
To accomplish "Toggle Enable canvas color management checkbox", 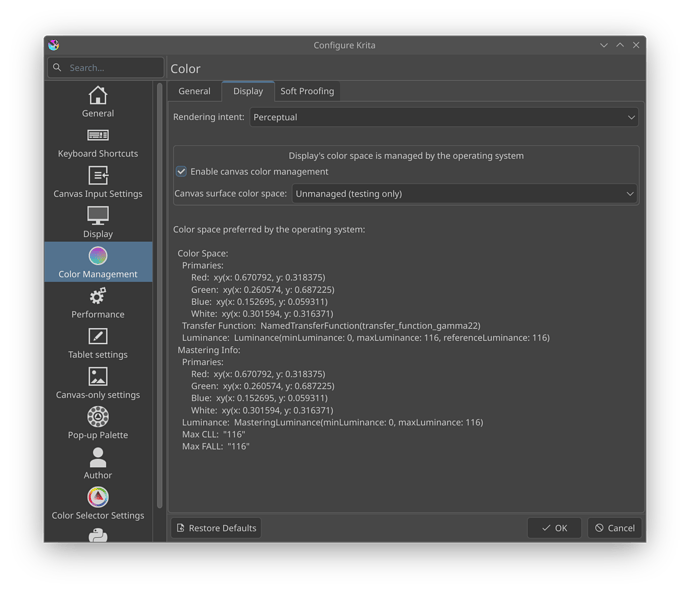I will [181, 172].
